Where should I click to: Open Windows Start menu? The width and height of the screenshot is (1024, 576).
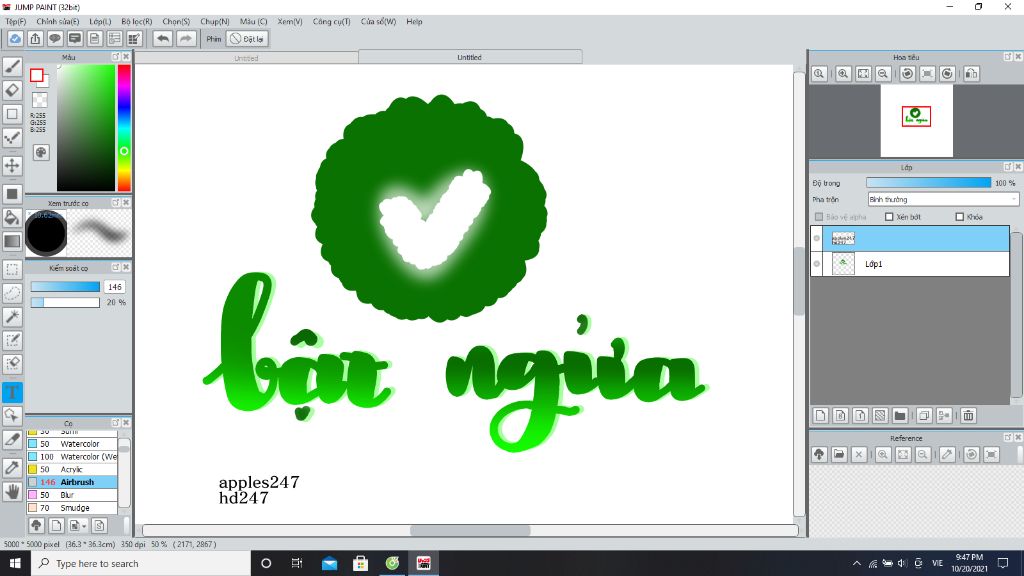point(15,563)
